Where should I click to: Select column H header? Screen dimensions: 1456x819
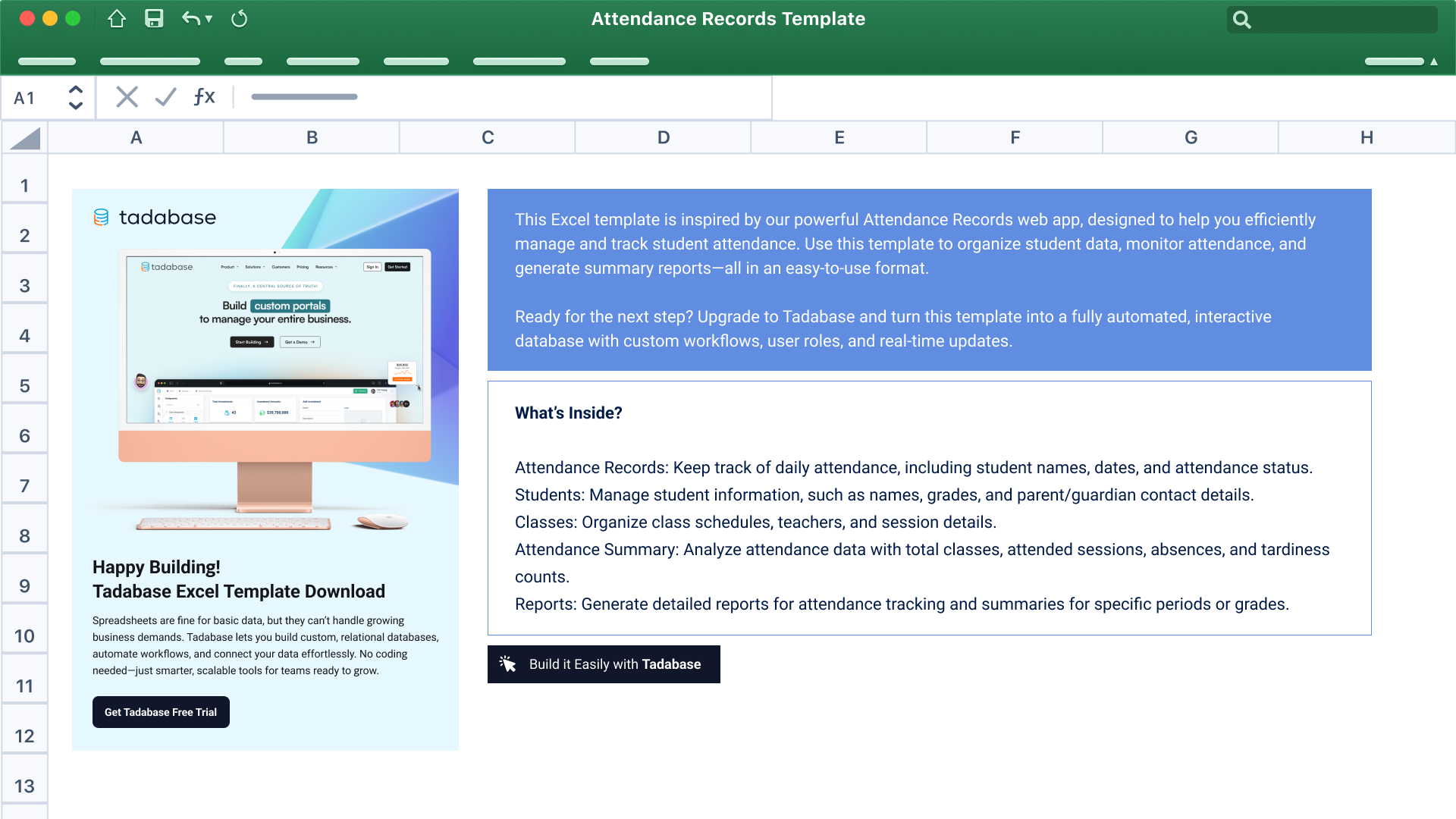1367,138
